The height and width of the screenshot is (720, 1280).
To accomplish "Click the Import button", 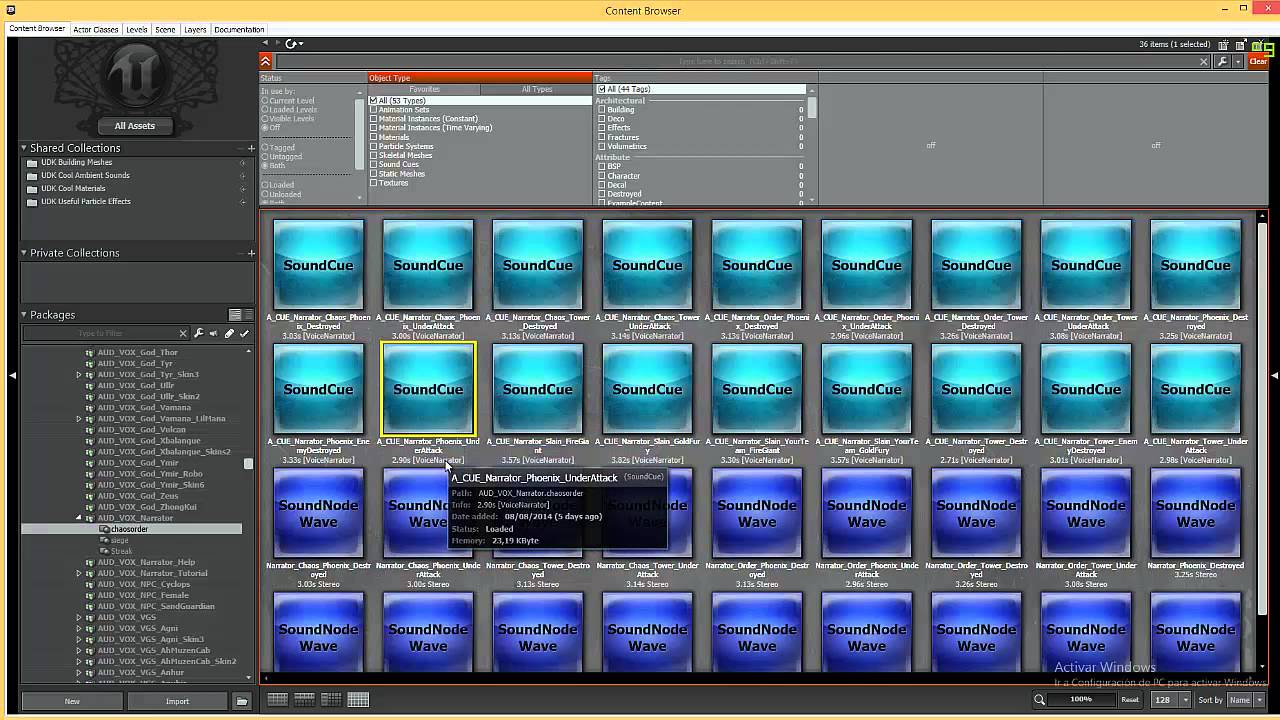I will tap(177, 701).
